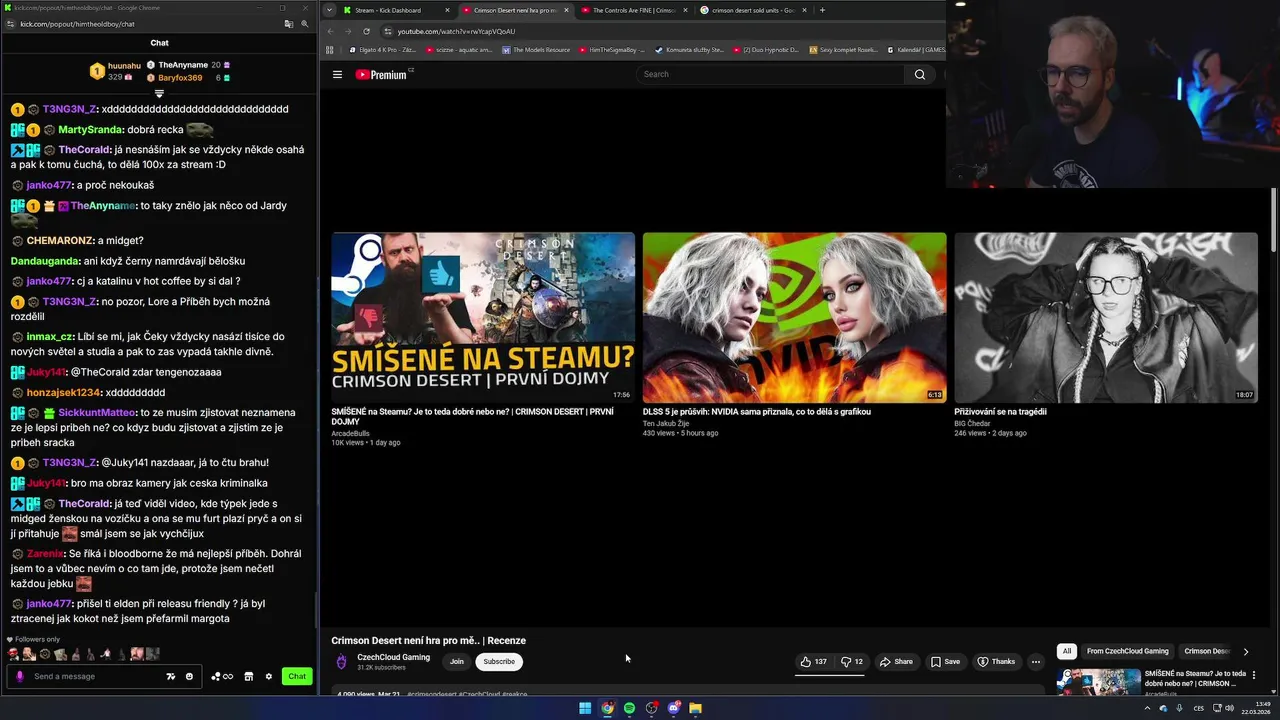Click Baryfox369 in chat leaderboard
This screenshot has width=1280, height=720.
180,78
